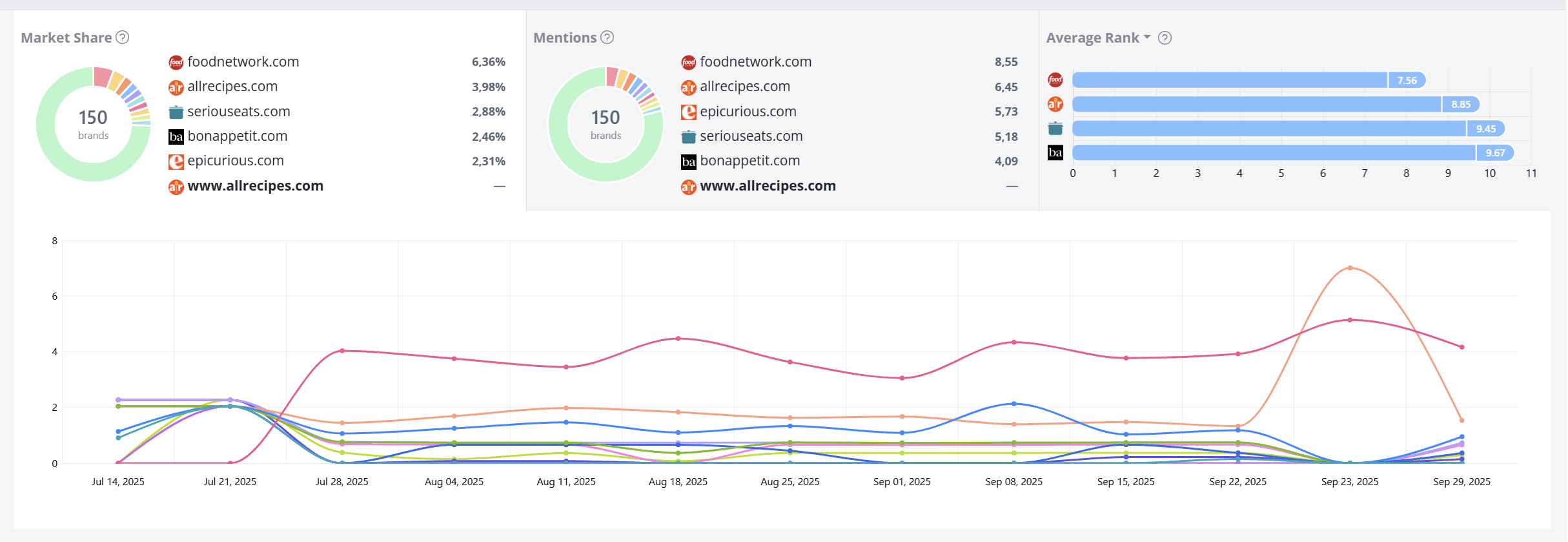Select seriouseats.com in Market Share list
Viewport: 1568px width, 542px height.
(238, 112)
